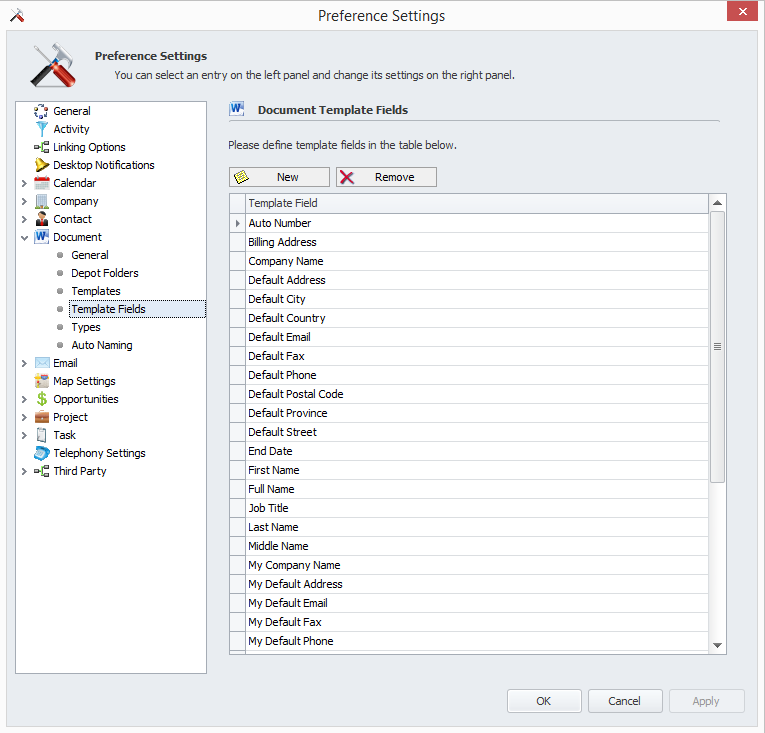Click the Linking Options icon
765x733 pixels.
click(x=42, y=147)
